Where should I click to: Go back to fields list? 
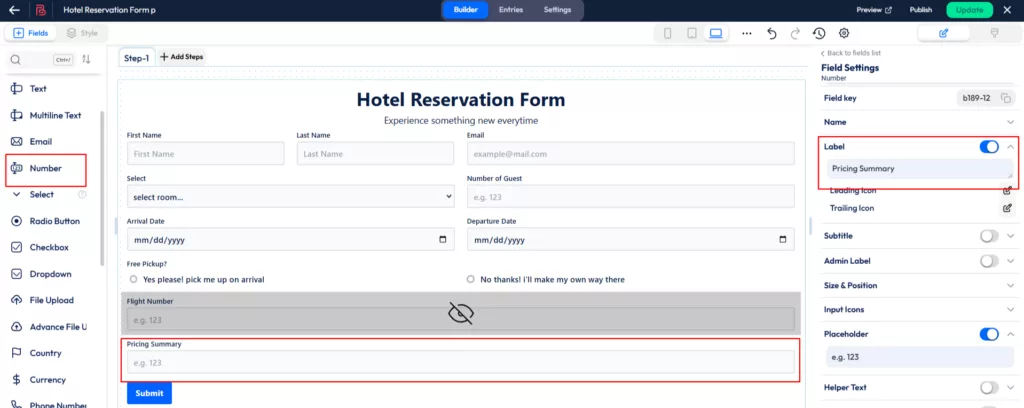pos(850,53)
